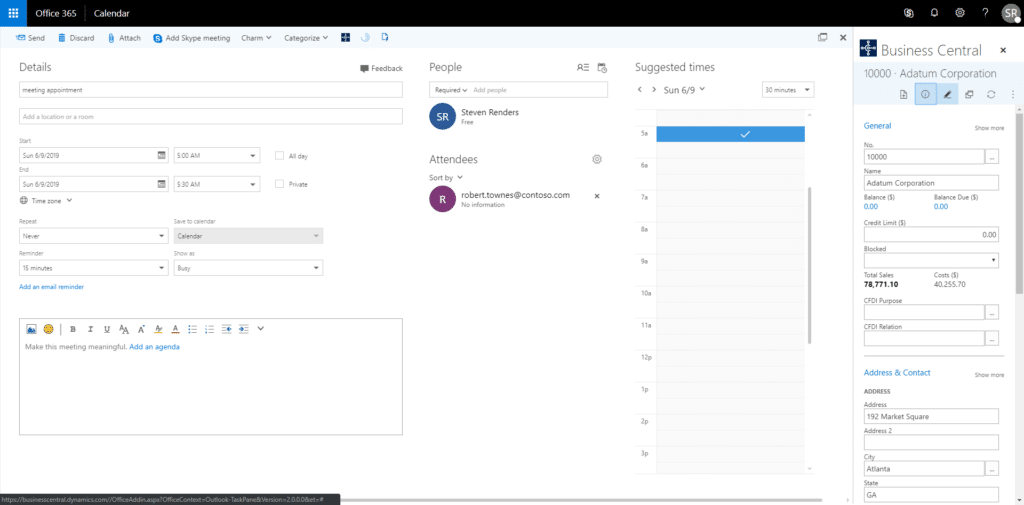Increase the paragraph indent
Viewport: 1024px width, 505px height.
click(244, 329)
